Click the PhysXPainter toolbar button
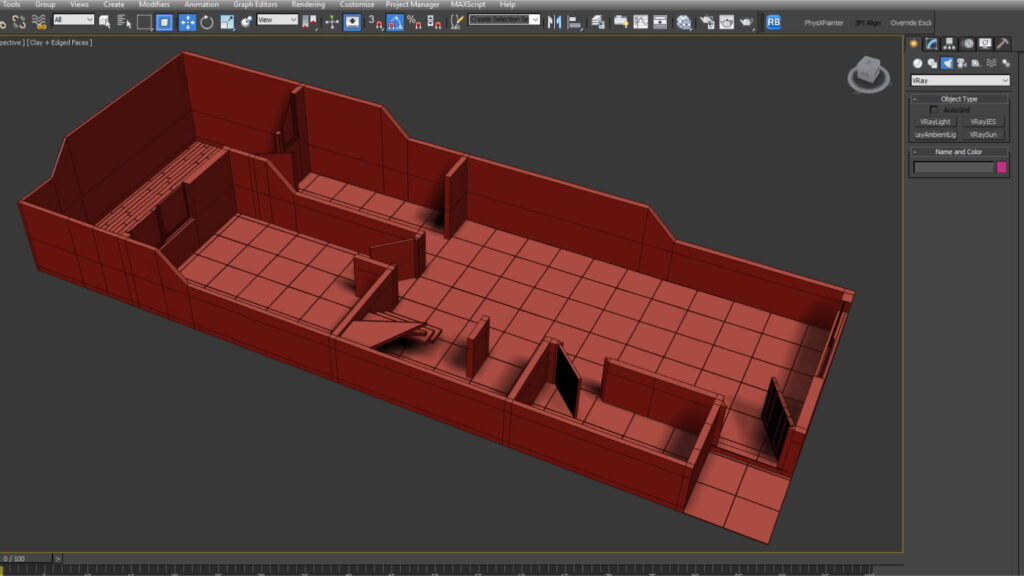This screenshot has width=1024, height=576. pos(824,23)
